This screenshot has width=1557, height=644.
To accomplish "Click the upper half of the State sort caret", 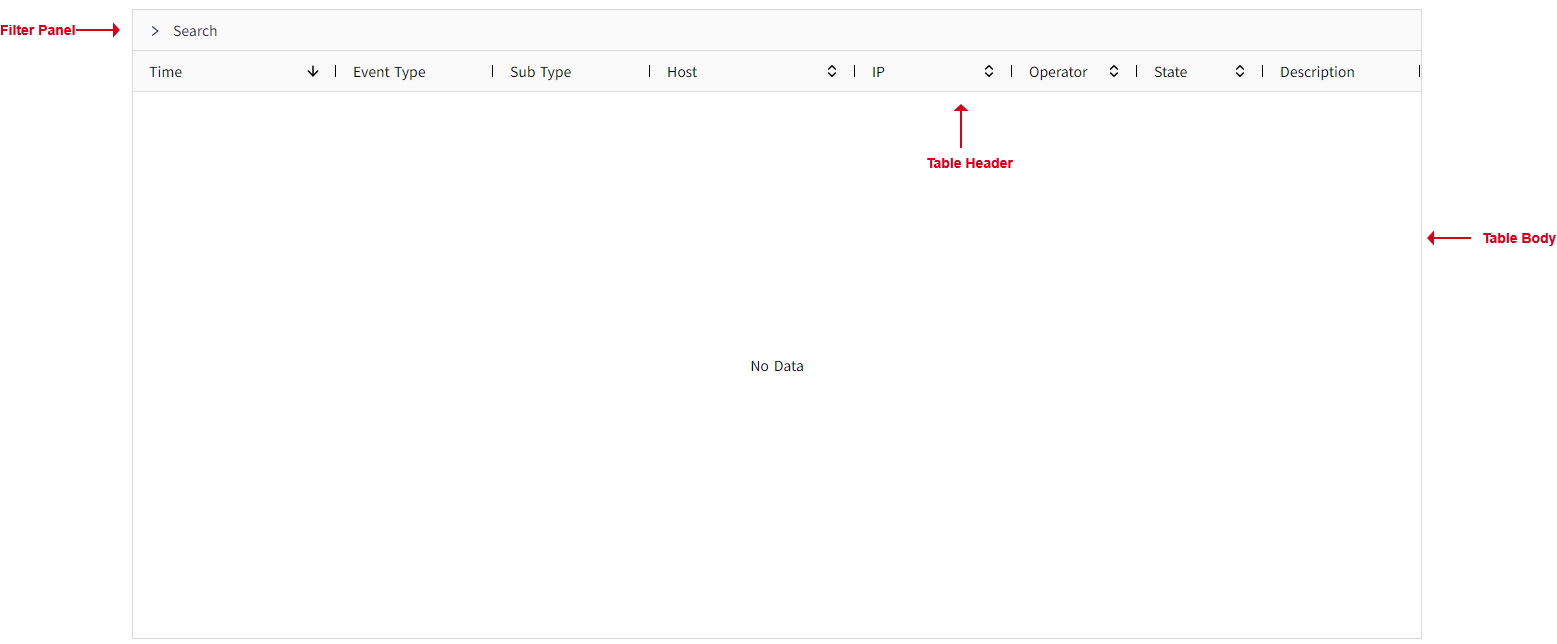I will 1239,67.
